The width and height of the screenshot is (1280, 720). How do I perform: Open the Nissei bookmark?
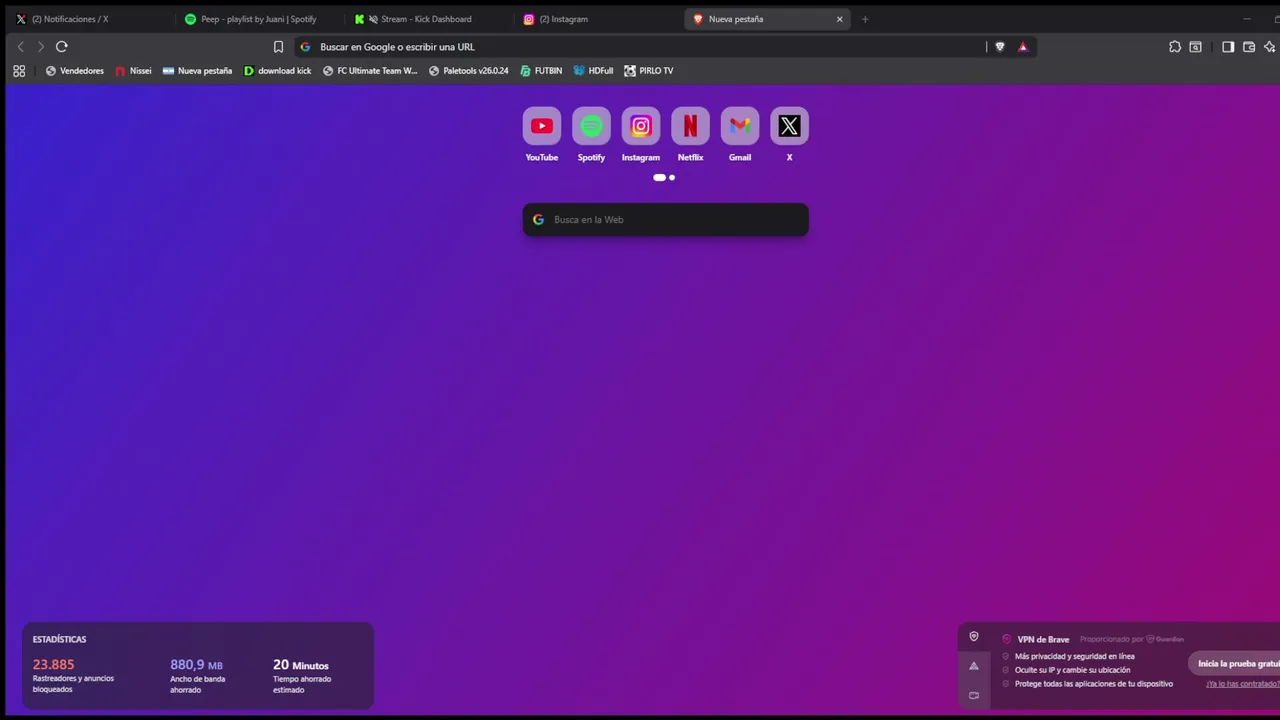[133, 71]
